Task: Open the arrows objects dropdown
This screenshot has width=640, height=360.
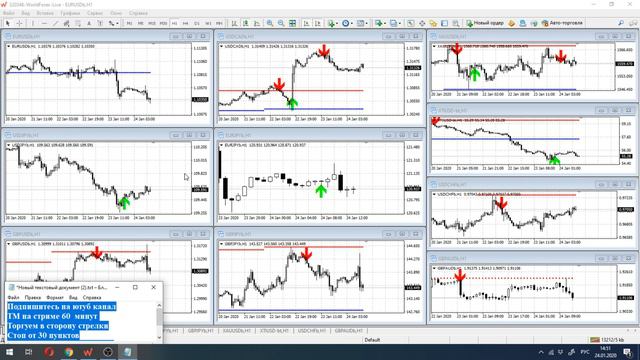Action: [x=113, y=23]
